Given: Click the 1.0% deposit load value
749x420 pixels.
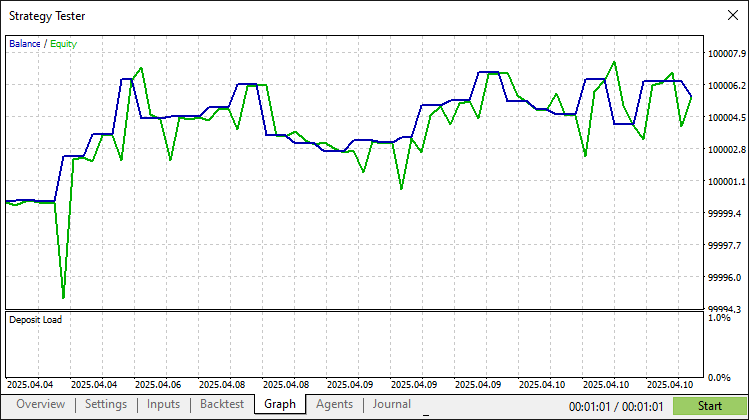Looking at the screenshot, I should tap(719, 318).
